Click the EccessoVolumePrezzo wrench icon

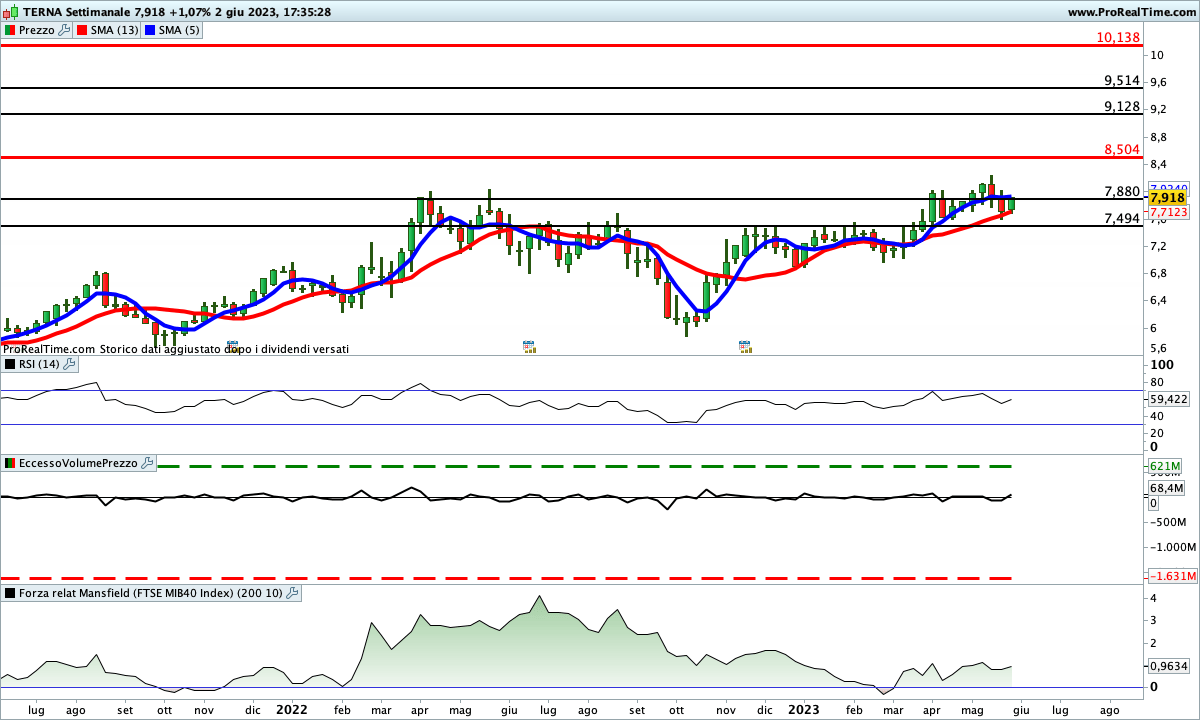tap(147, 463)
